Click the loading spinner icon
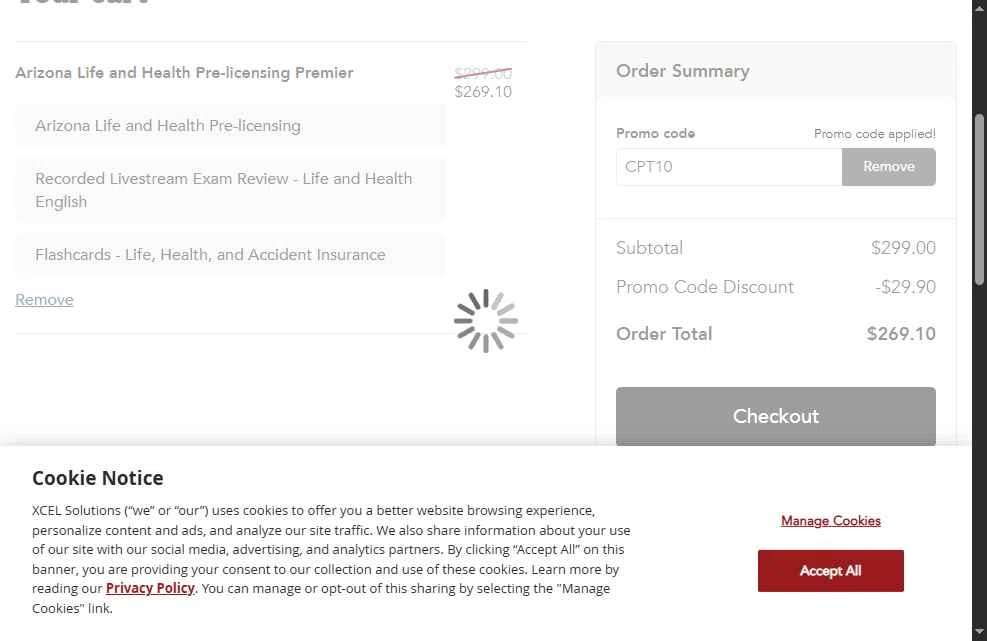Viewport: 987px width, 641px height. point(486,321)
